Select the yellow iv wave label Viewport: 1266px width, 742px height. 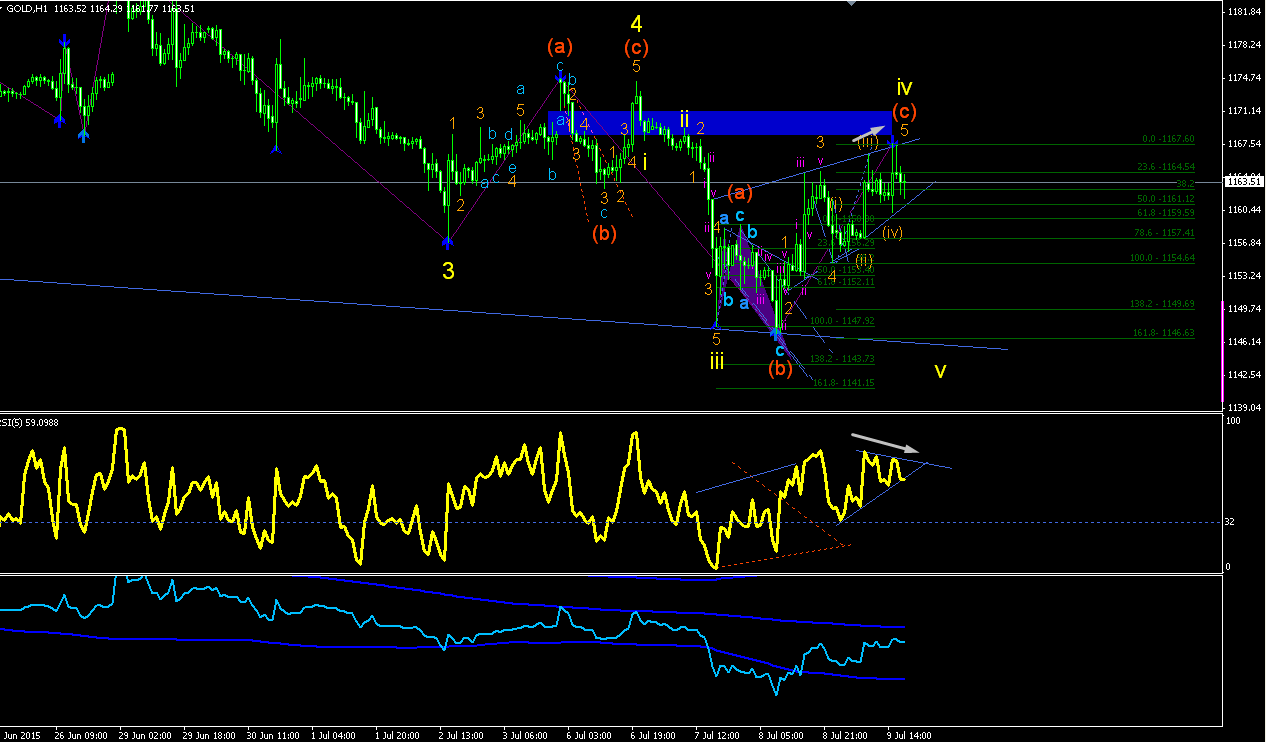pos(904,87)
